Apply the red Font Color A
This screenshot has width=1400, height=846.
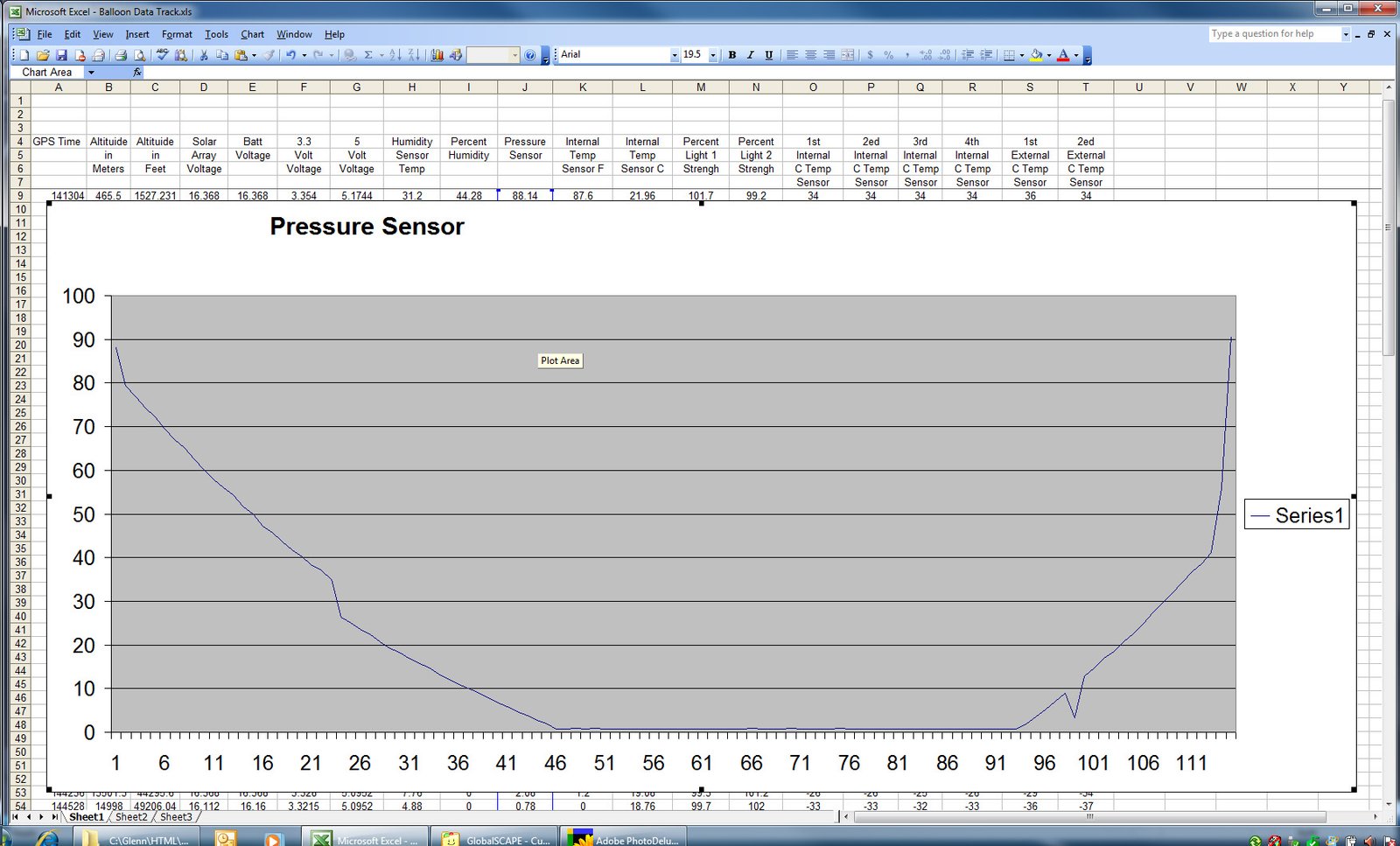point(1063,54)
